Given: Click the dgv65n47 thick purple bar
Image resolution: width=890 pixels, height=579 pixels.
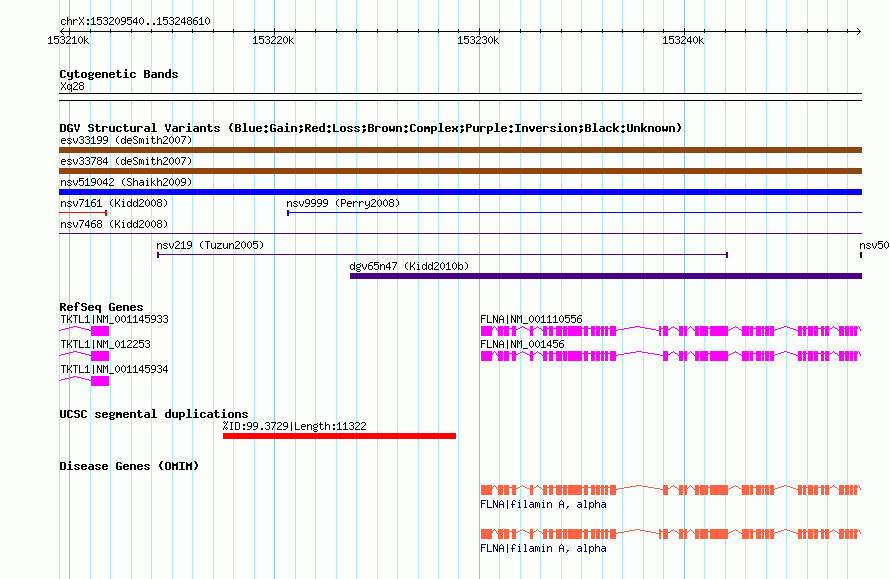Looking at the screenshot, I should coord(606,276).
